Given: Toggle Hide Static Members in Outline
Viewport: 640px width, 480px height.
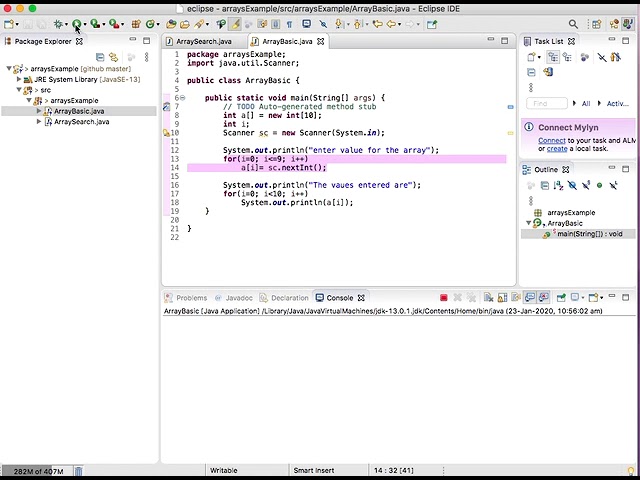Looking at the screenshot, I should (586, 186).
